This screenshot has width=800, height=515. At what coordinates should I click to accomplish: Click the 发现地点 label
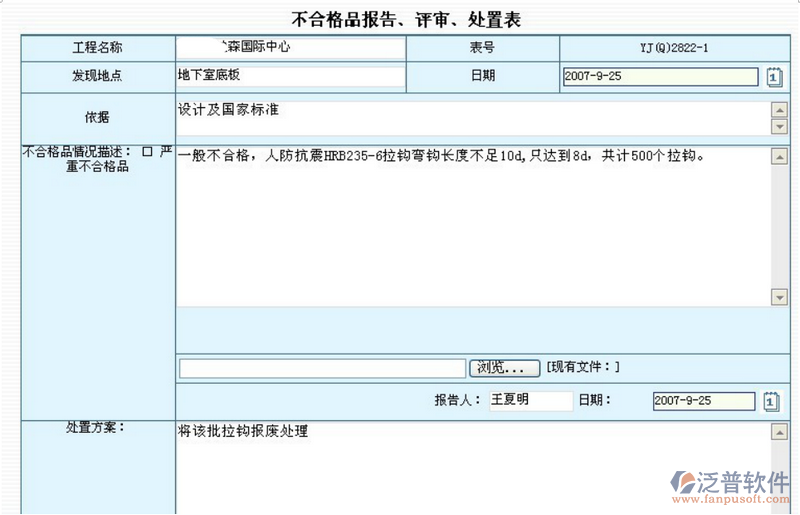click(97, 76)
